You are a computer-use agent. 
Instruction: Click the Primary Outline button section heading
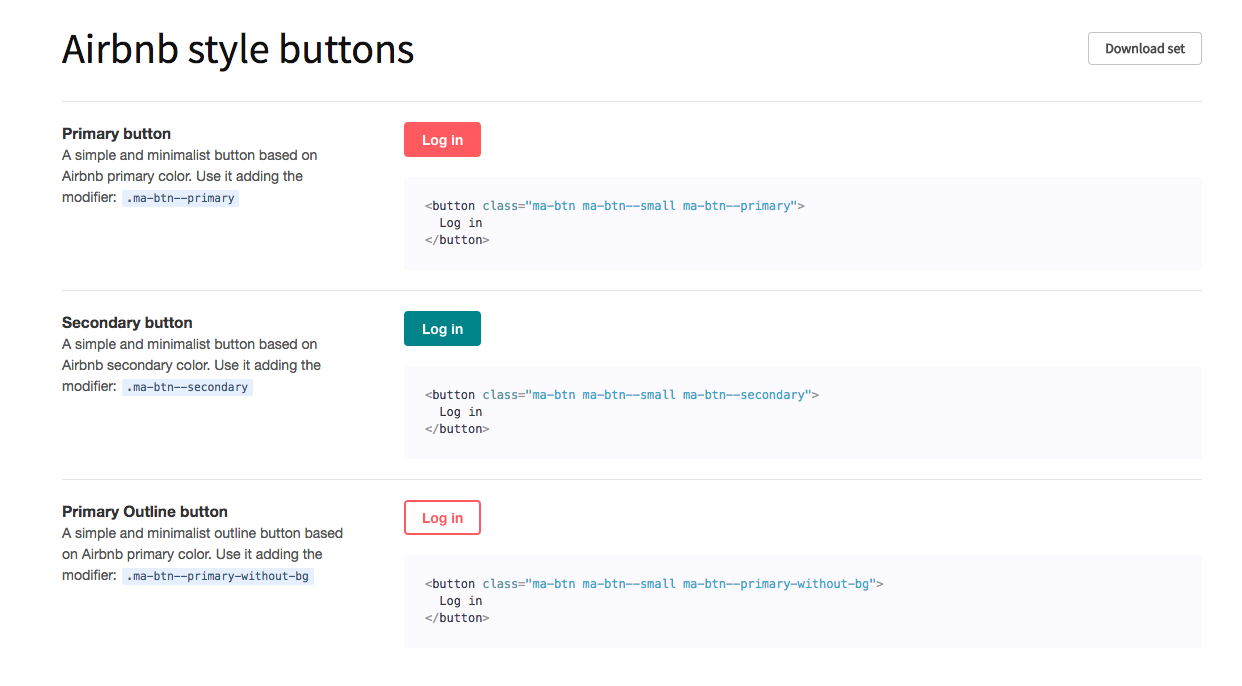click(145, 511)
